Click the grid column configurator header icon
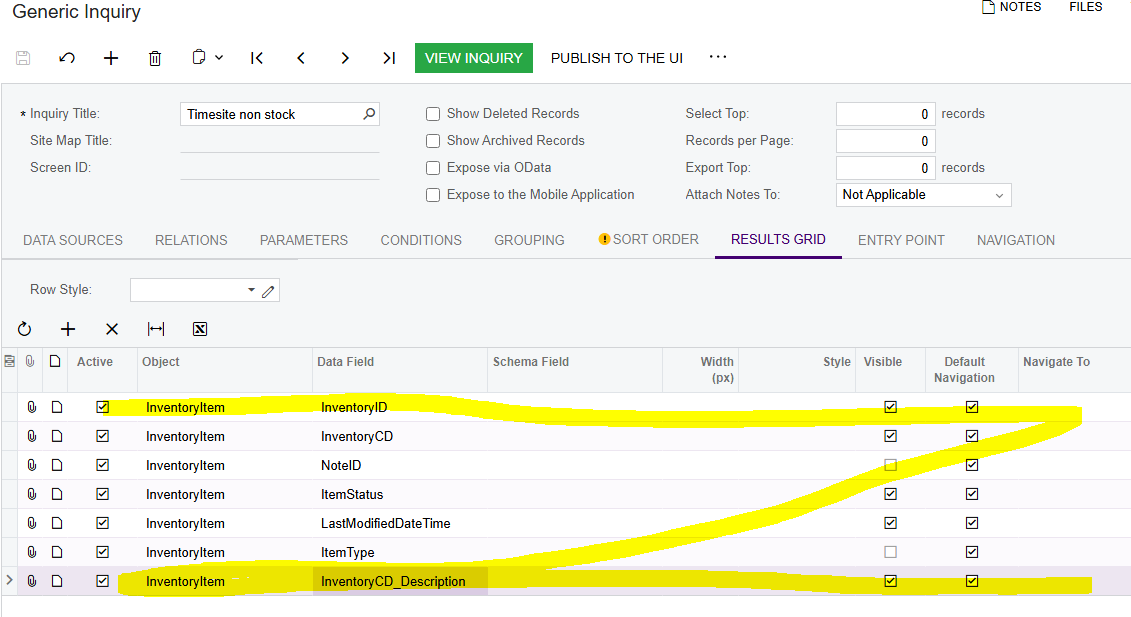The width and height of the screenshot is (1131, 617). [9, 361]
